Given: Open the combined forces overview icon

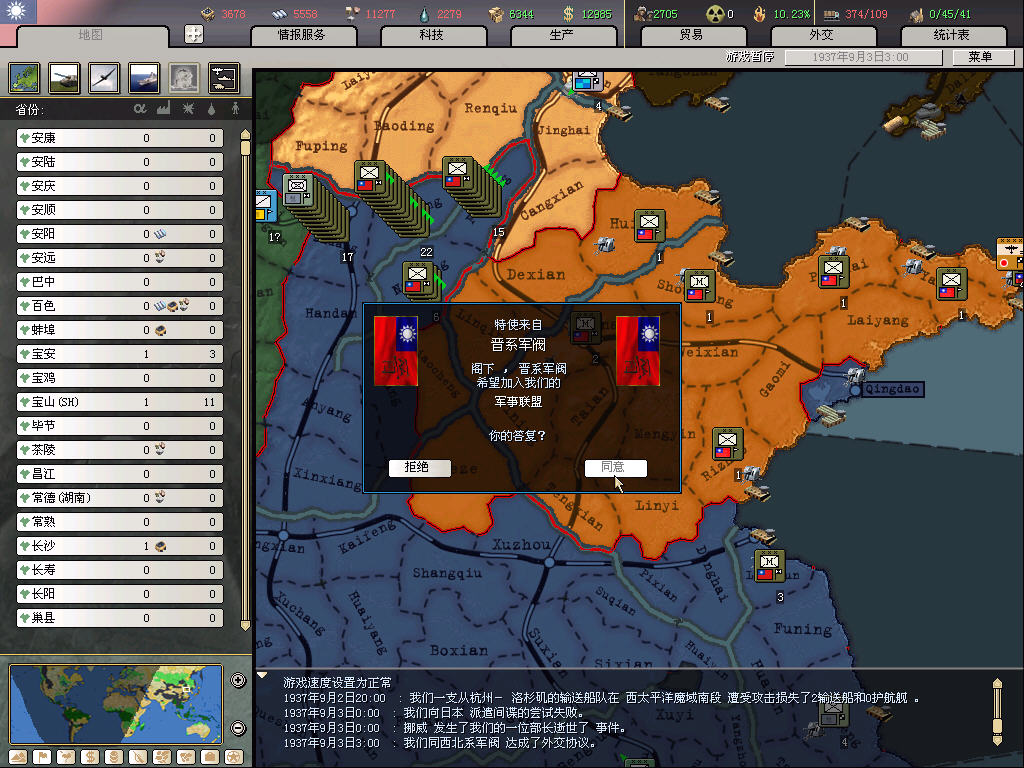Looking at the screenshot, I should point(223,78).
